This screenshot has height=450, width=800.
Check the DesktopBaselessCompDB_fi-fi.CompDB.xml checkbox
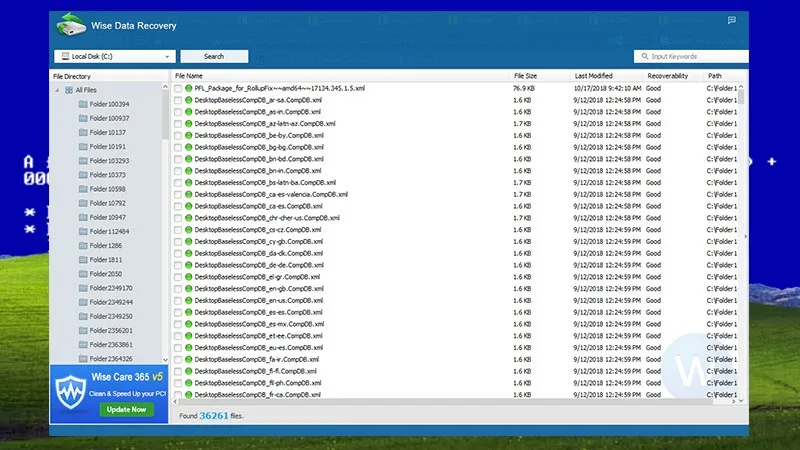(178, 371)
